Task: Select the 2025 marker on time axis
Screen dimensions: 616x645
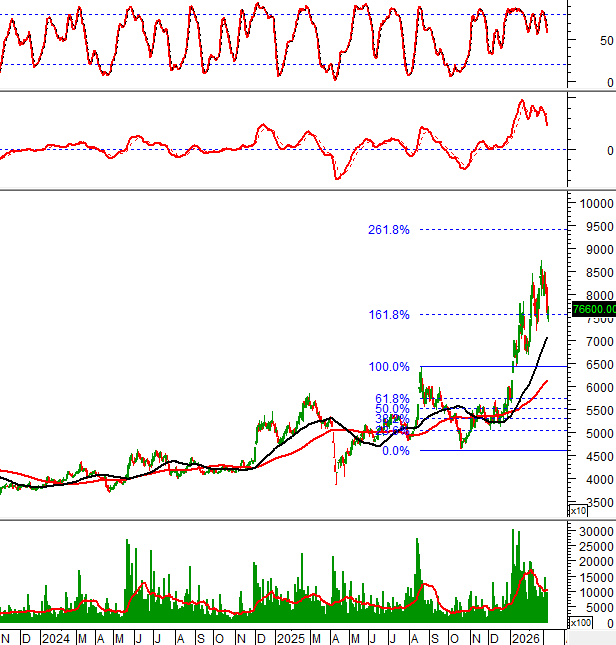Action: tap(291, 637)
